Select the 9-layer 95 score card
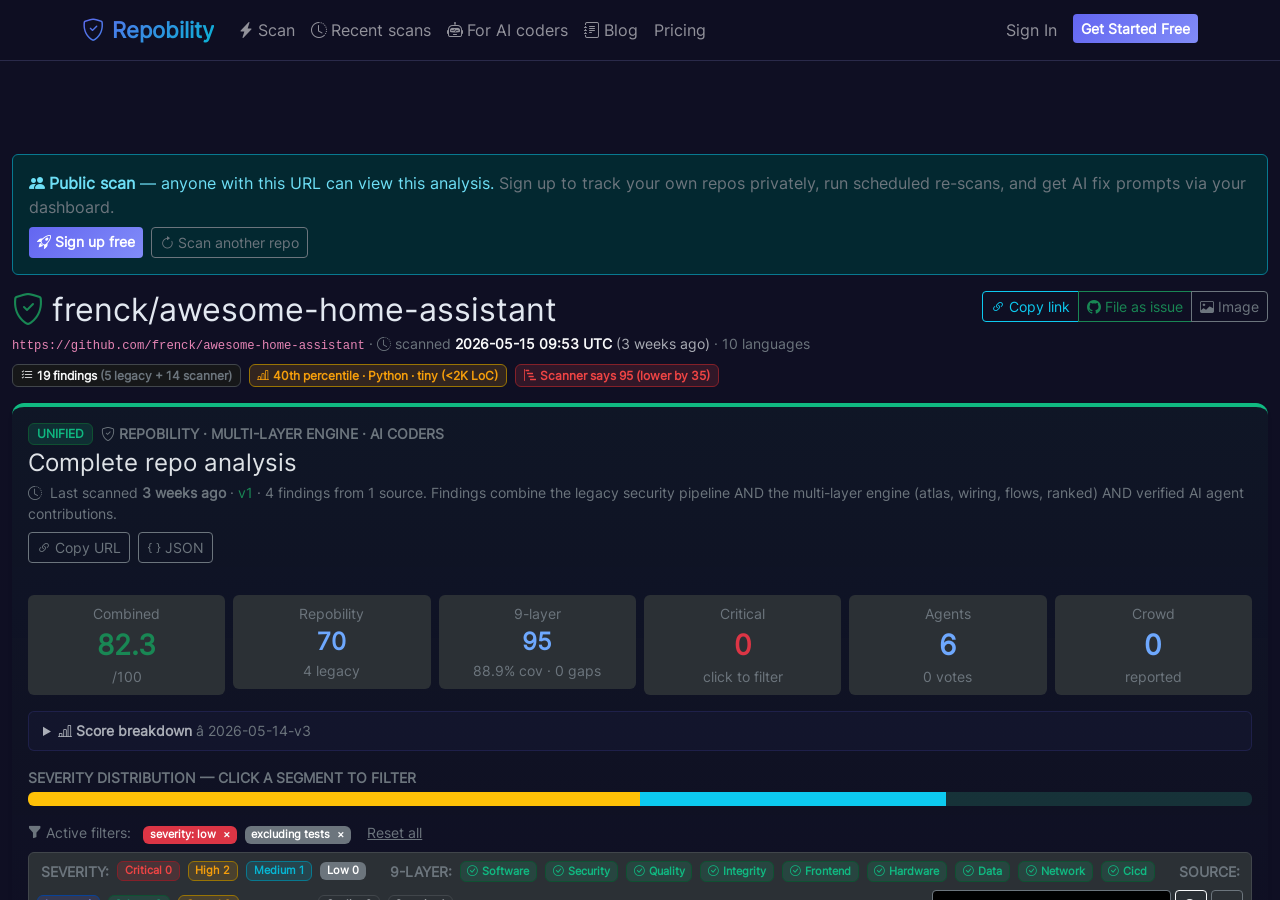Viewport: 1280px width, 900px height. [537, 642]
